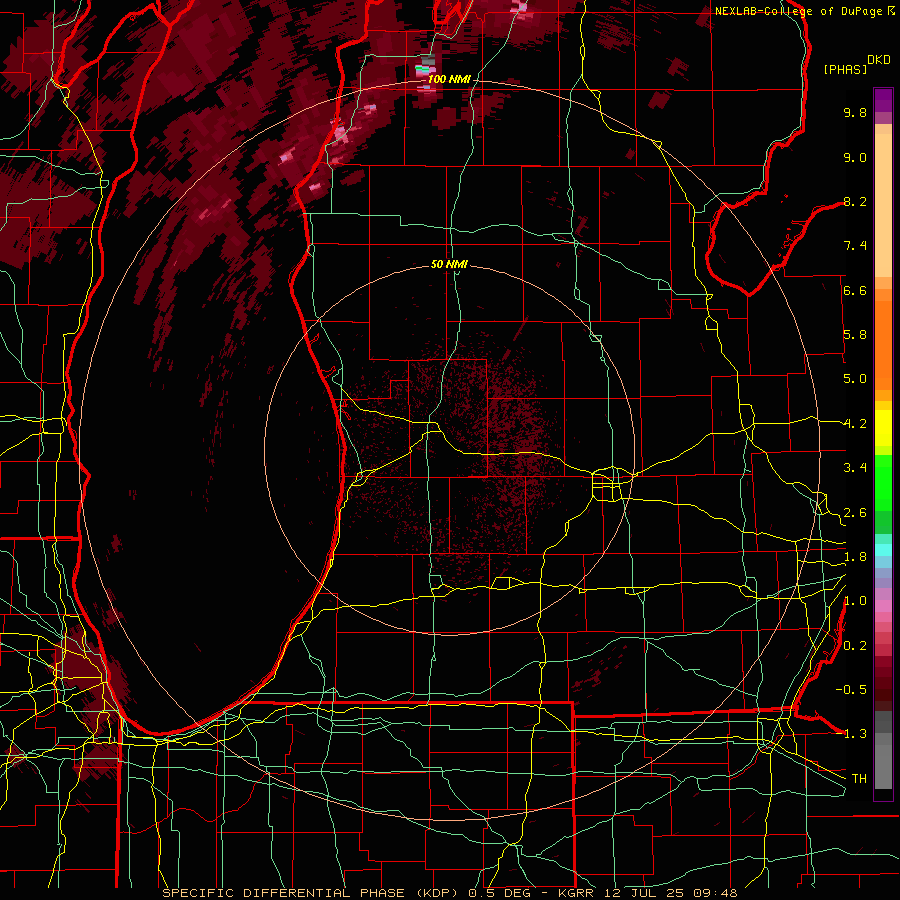Click the TH label on the color scale
This screenshot has width=900, height=900.
click(x=859, y=779)
